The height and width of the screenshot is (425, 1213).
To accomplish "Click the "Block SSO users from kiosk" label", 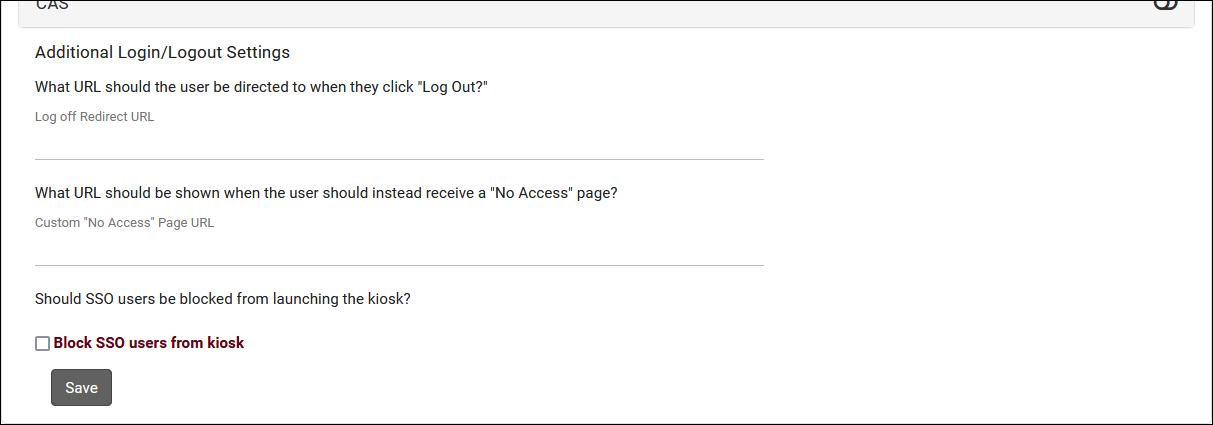I will [x=149, y=343].
